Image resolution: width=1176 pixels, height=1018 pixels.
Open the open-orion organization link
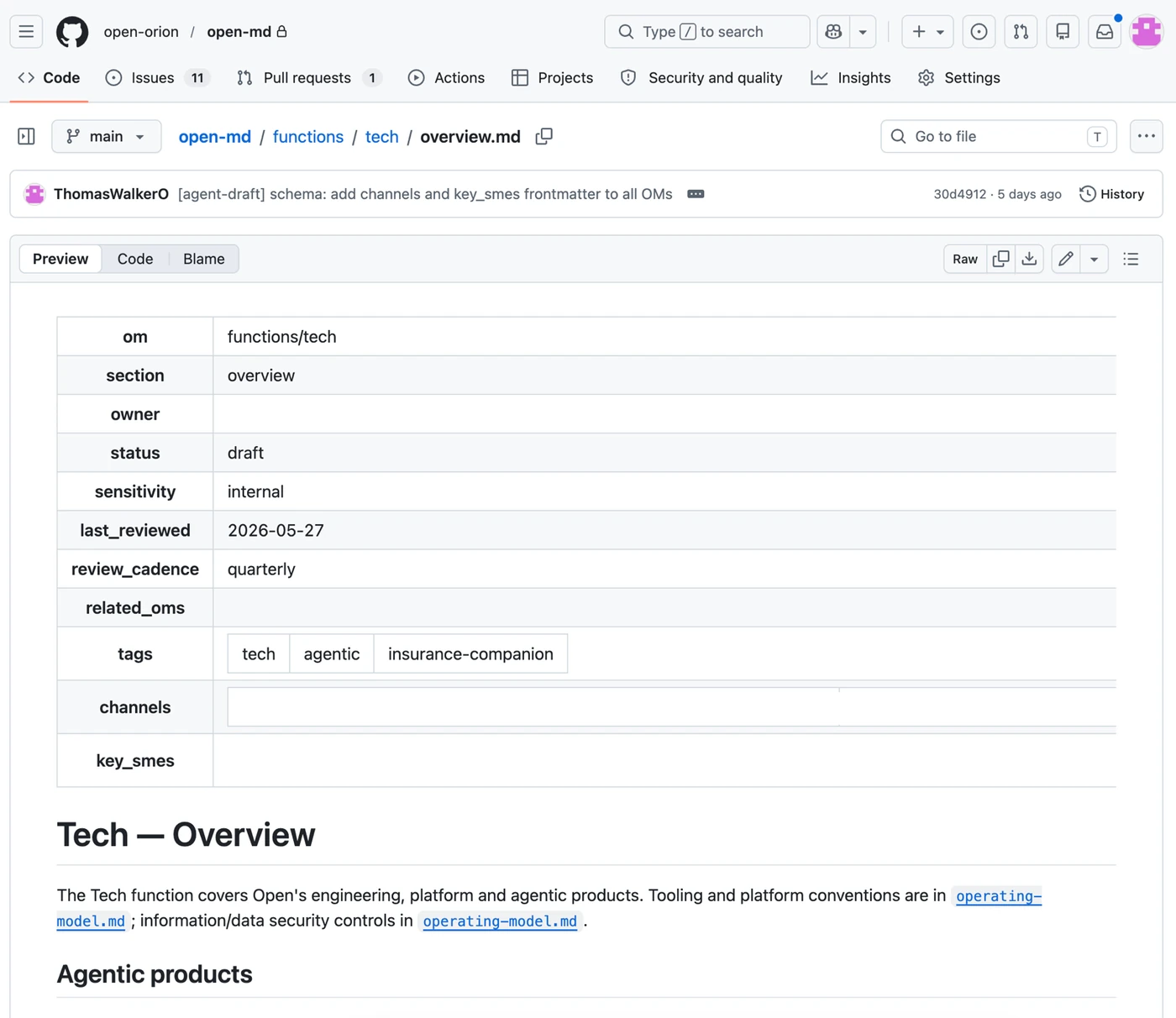141,32
